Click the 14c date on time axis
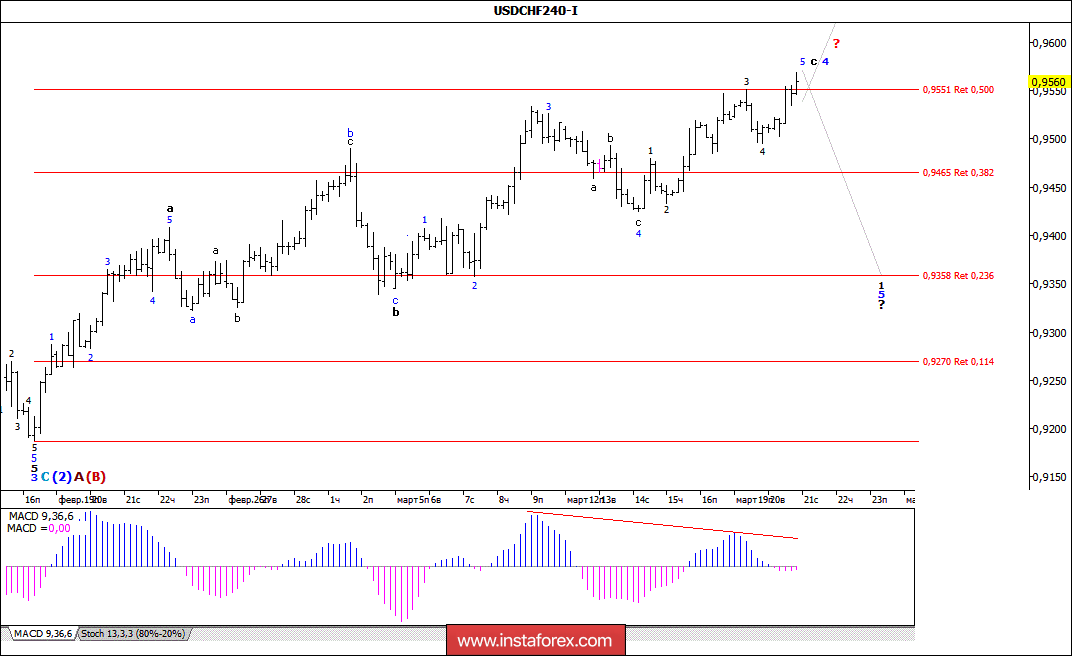 click(641, 500)
